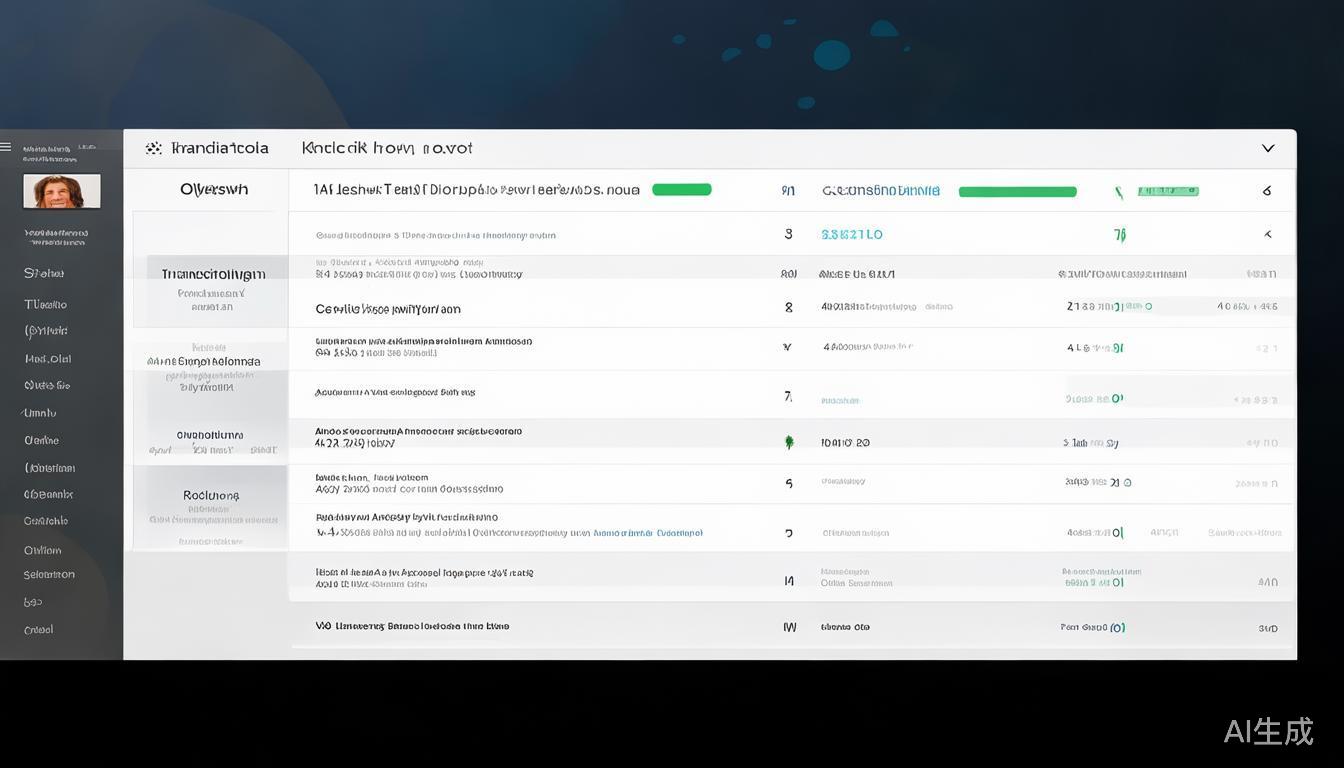The height and width of the screenshot is (768, 1344).
Task: Click the light green badge in first row
Action: point(1168,191)
